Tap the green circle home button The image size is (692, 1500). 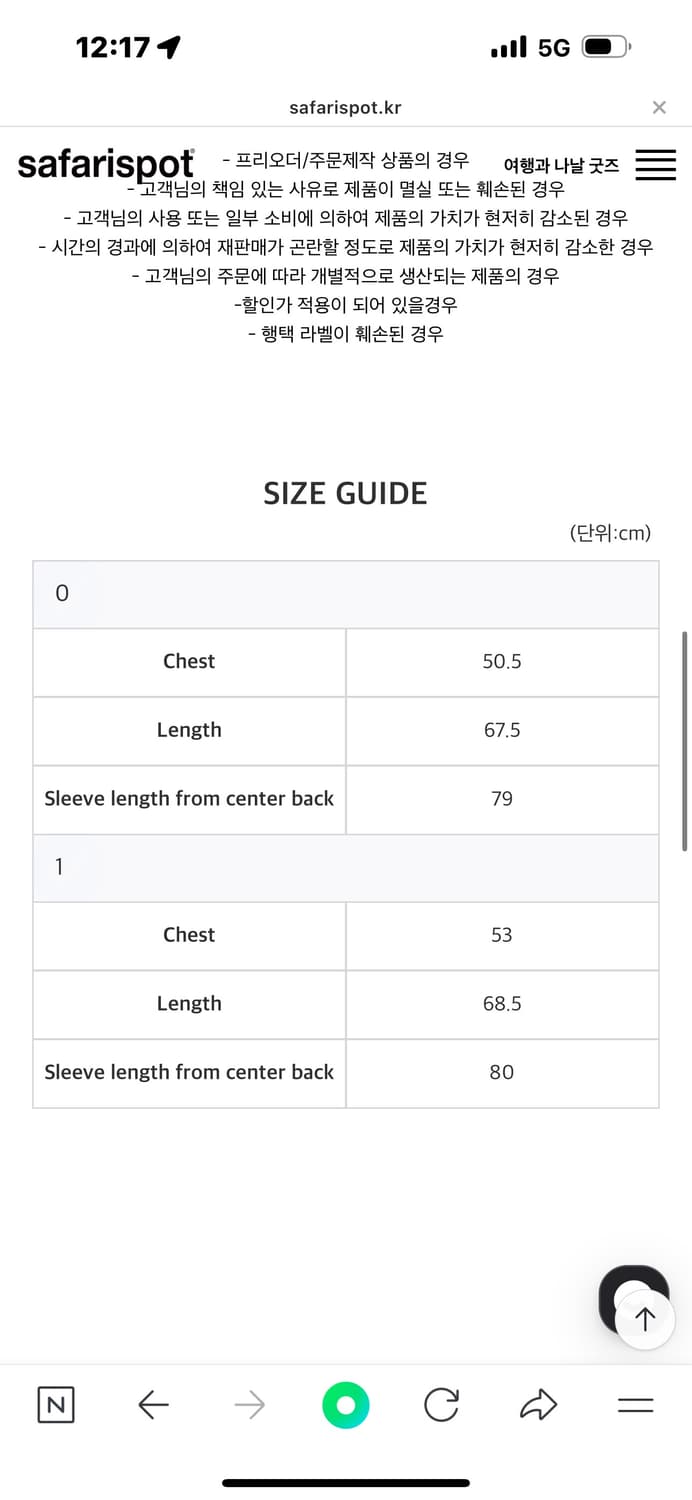pyautogui.click(x=346, y=1405)
